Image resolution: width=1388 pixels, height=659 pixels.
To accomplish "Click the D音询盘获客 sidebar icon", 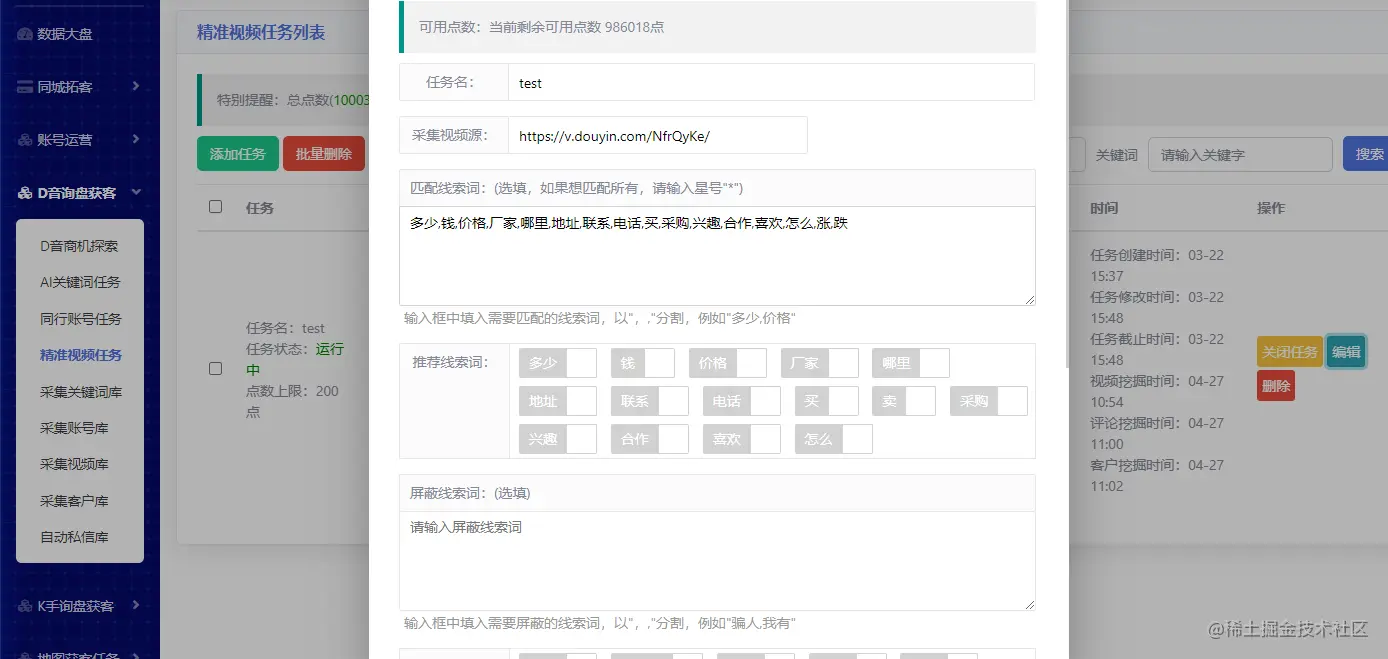I will tap(25, 193).
